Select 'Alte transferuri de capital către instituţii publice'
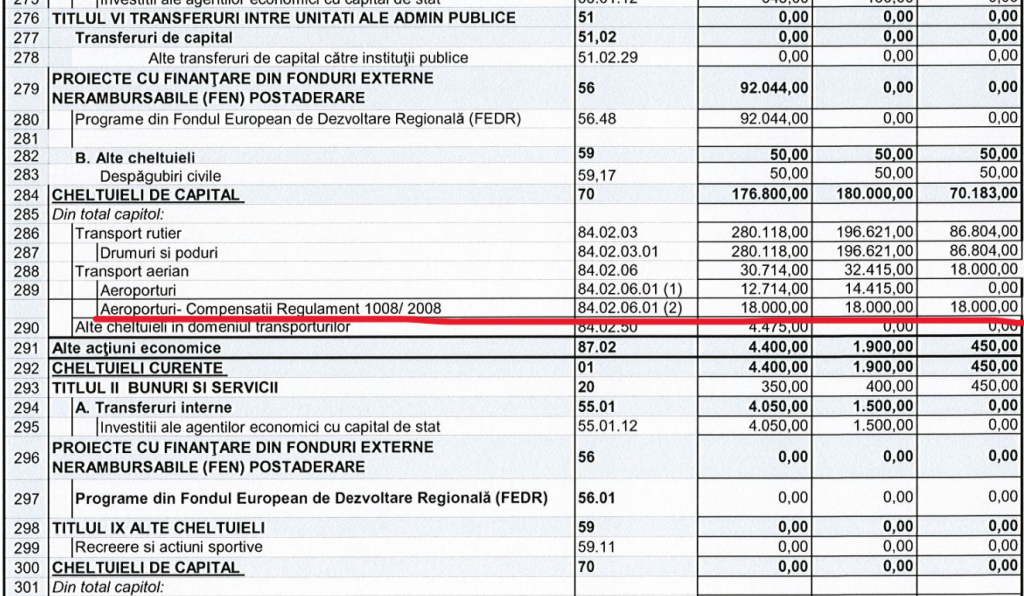 click(x=308, y=58)
